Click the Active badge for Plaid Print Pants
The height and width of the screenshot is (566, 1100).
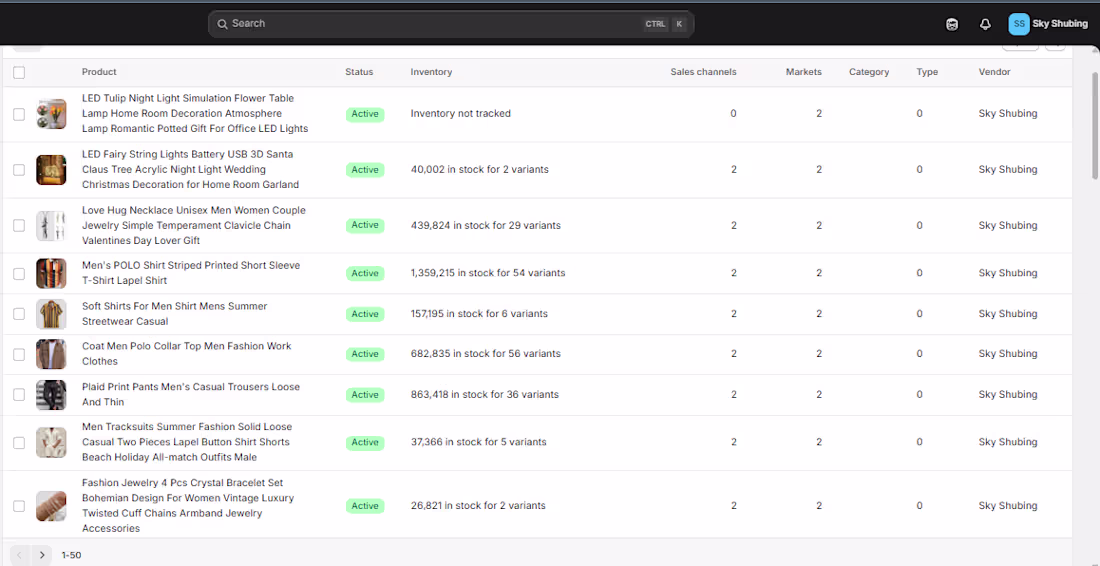click(365, 395)
